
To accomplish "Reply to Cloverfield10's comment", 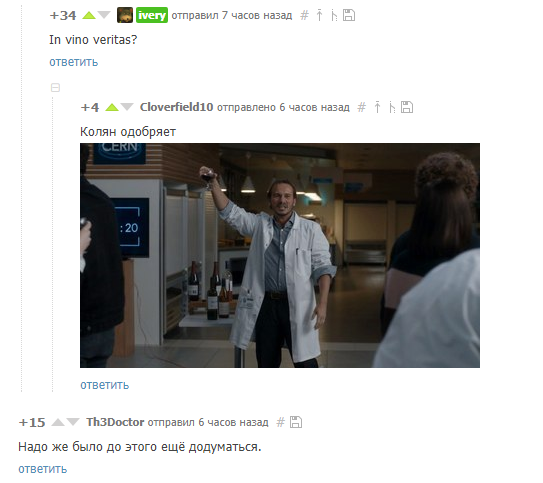I will [105, 385].
